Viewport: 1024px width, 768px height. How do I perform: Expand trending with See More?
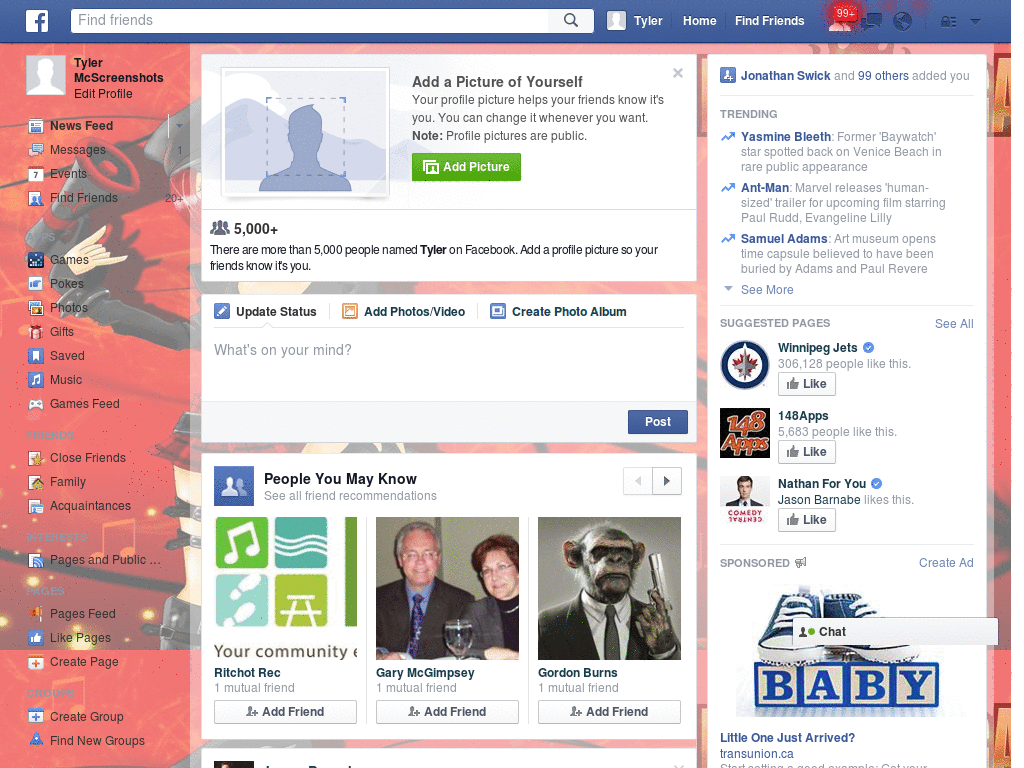767,290
